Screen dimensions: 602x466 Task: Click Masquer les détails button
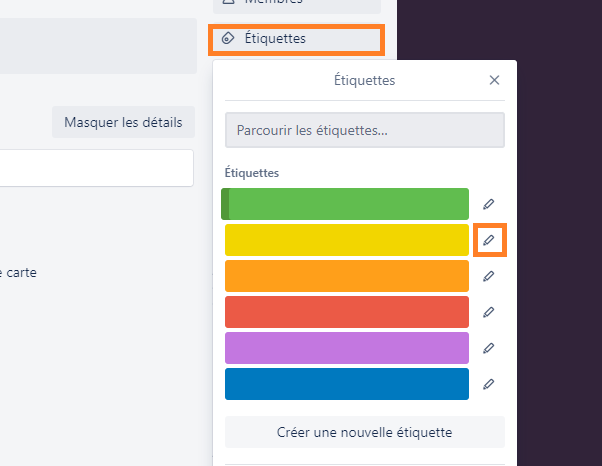[x=123, y=122]
